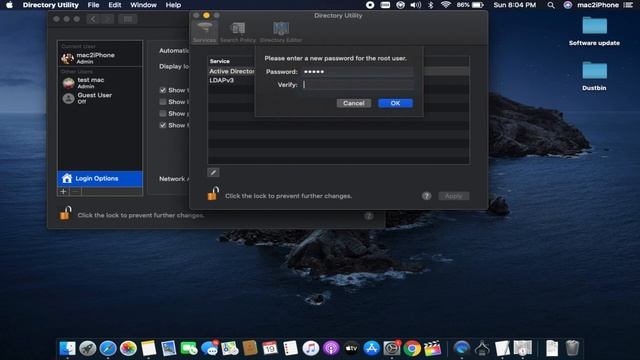Screen dimensions: 640x360
Task: Go back in System Preferences window
Action: tap(93, 19)
